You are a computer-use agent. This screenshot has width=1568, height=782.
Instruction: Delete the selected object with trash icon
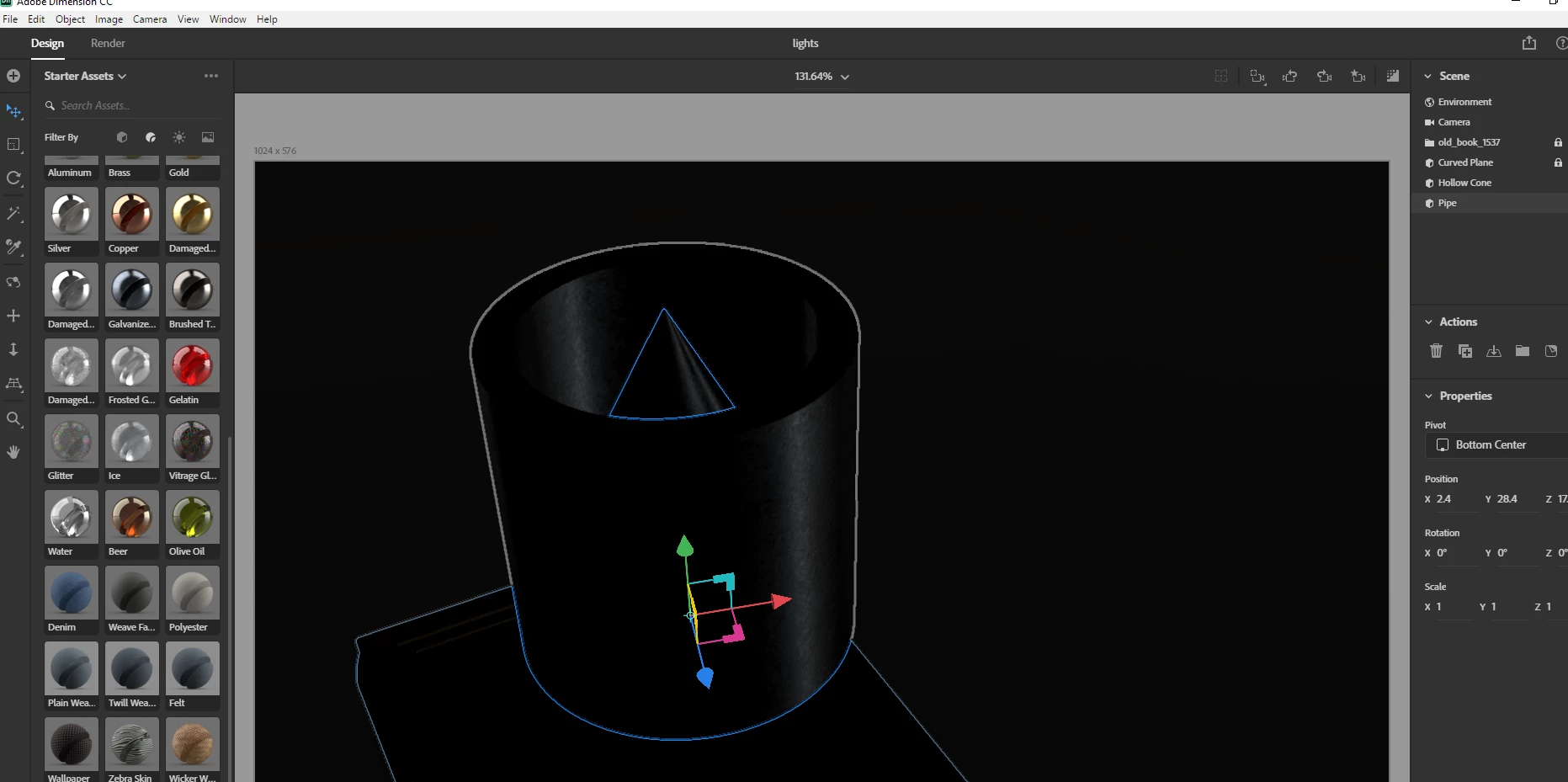point(1437,351)
